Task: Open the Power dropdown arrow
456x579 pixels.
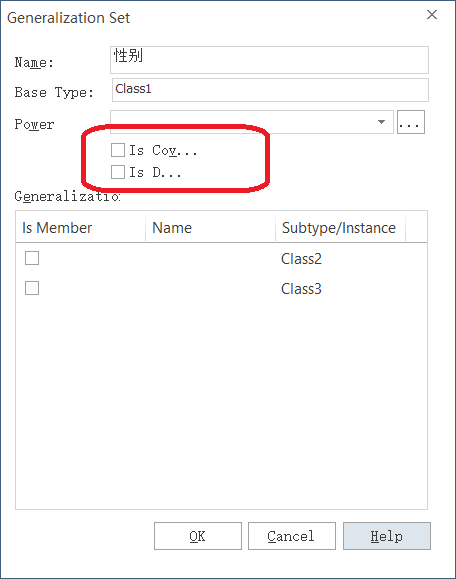Action: point(381,122)
